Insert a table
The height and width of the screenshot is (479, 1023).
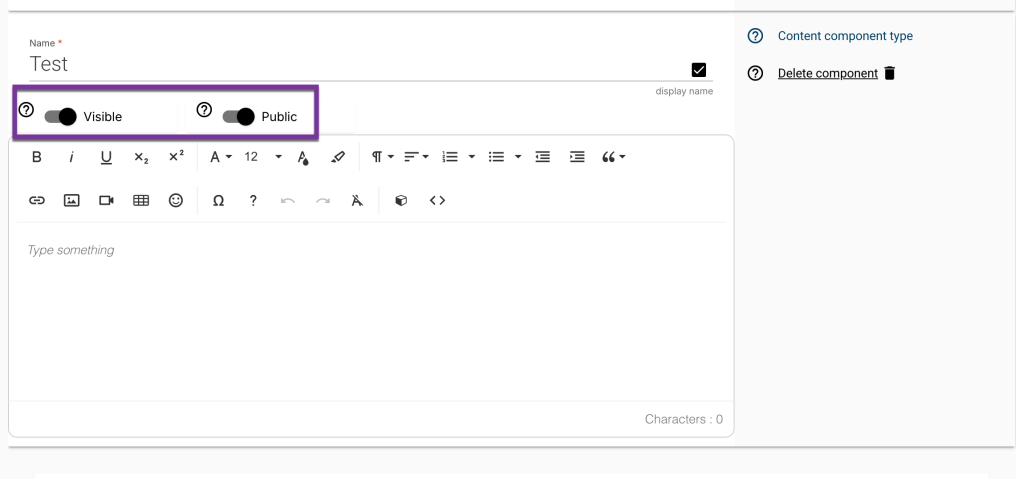[141, 200]
